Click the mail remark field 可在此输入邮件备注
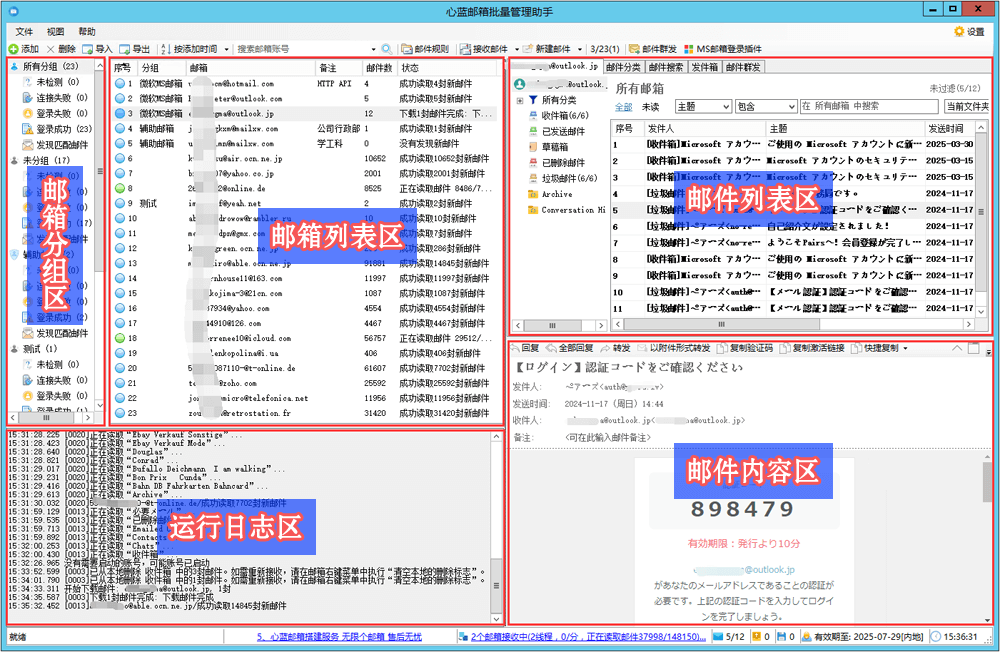This screenshot has height=652, width=1000. [608, 438]
